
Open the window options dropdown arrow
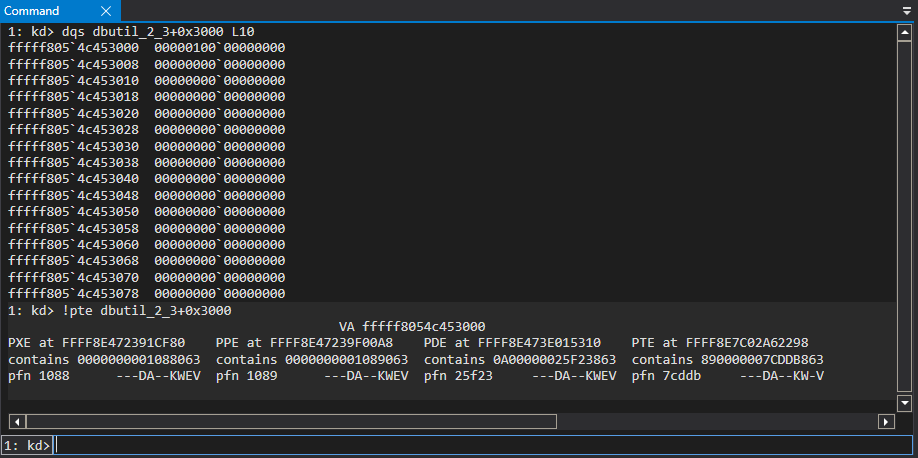click(x=906, y=10)
